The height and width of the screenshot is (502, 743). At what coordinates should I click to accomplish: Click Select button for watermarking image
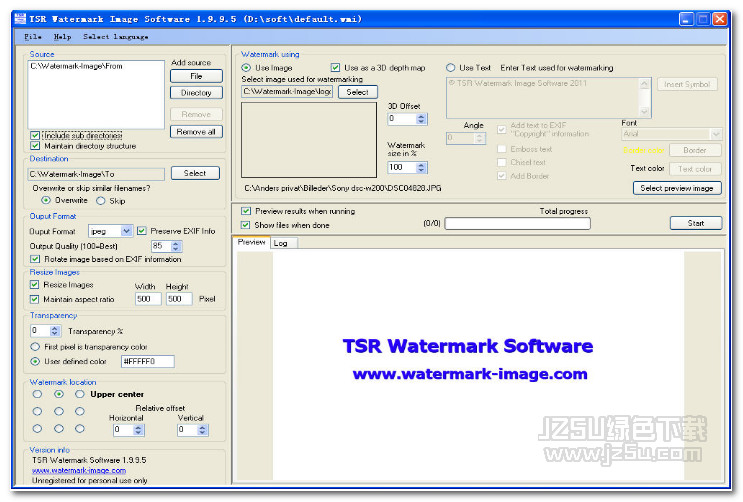coord(357,92)
